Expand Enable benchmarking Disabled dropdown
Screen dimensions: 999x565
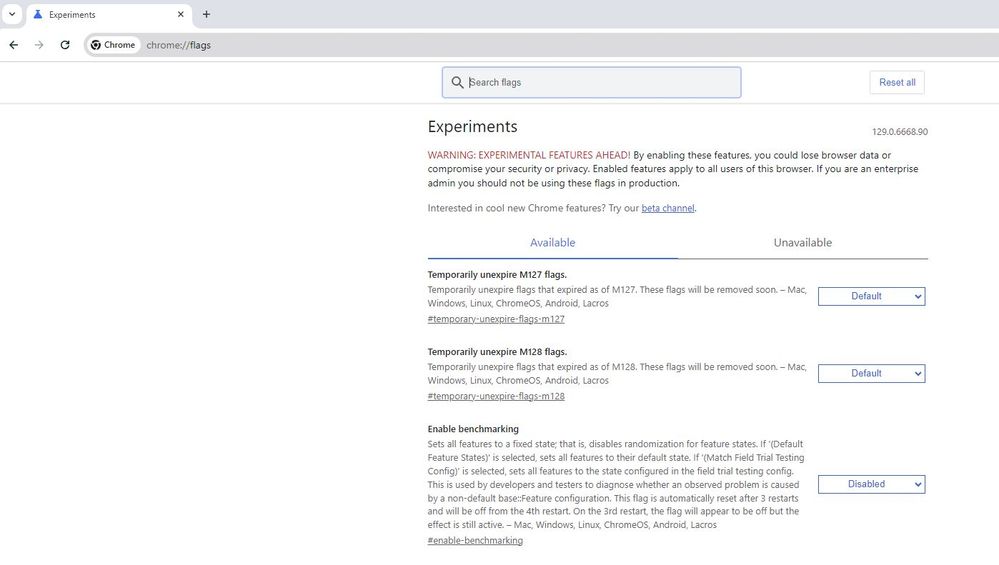click(x=871, y=484)
